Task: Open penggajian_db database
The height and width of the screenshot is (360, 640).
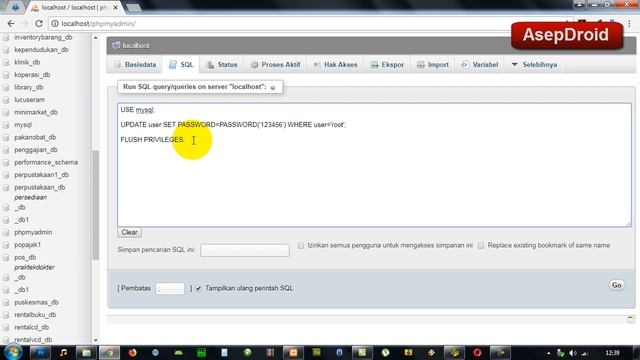Action: 36,150
